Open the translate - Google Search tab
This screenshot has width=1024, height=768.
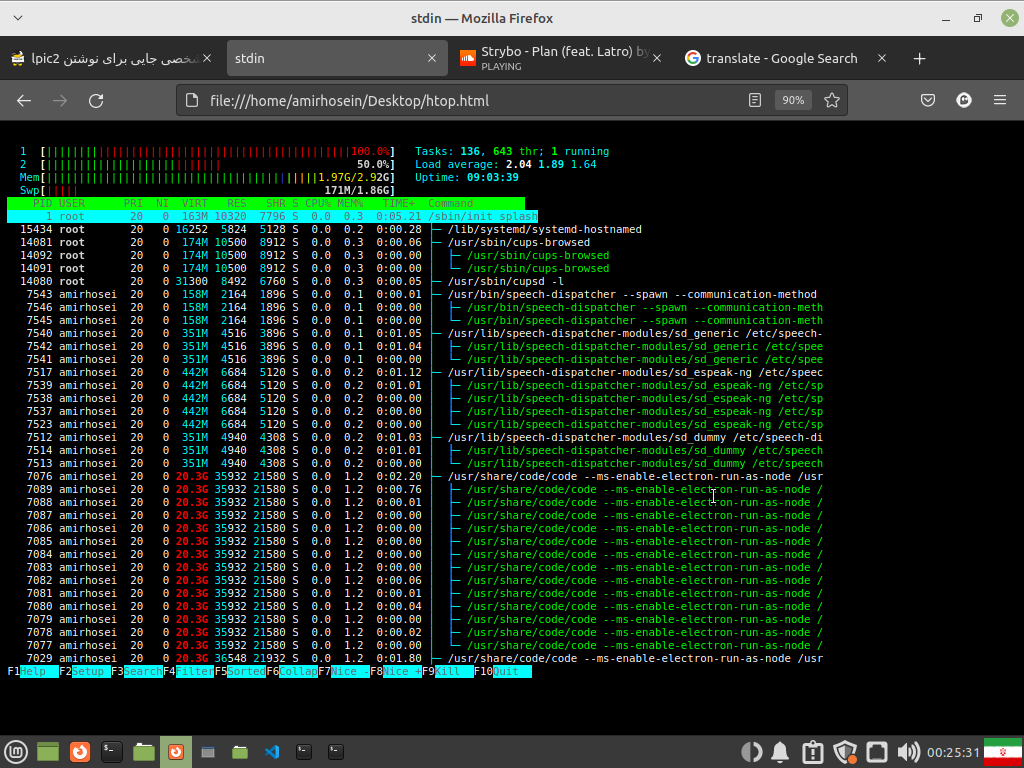point(786,58)
